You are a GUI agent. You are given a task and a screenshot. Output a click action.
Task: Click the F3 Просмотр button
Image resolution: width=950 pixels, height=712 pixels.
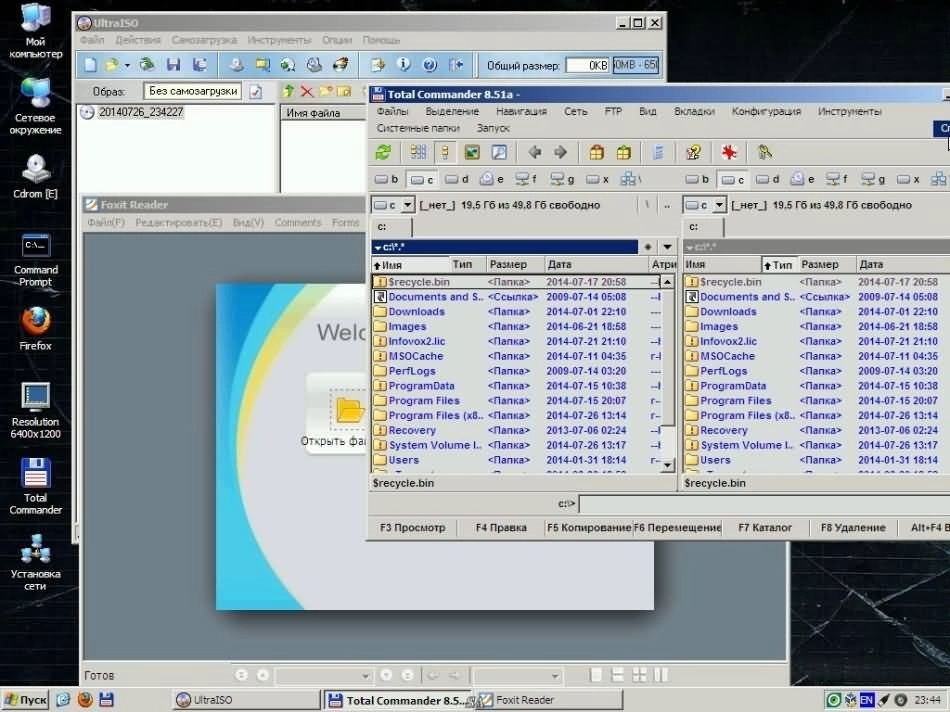click(x=412, y=528)
